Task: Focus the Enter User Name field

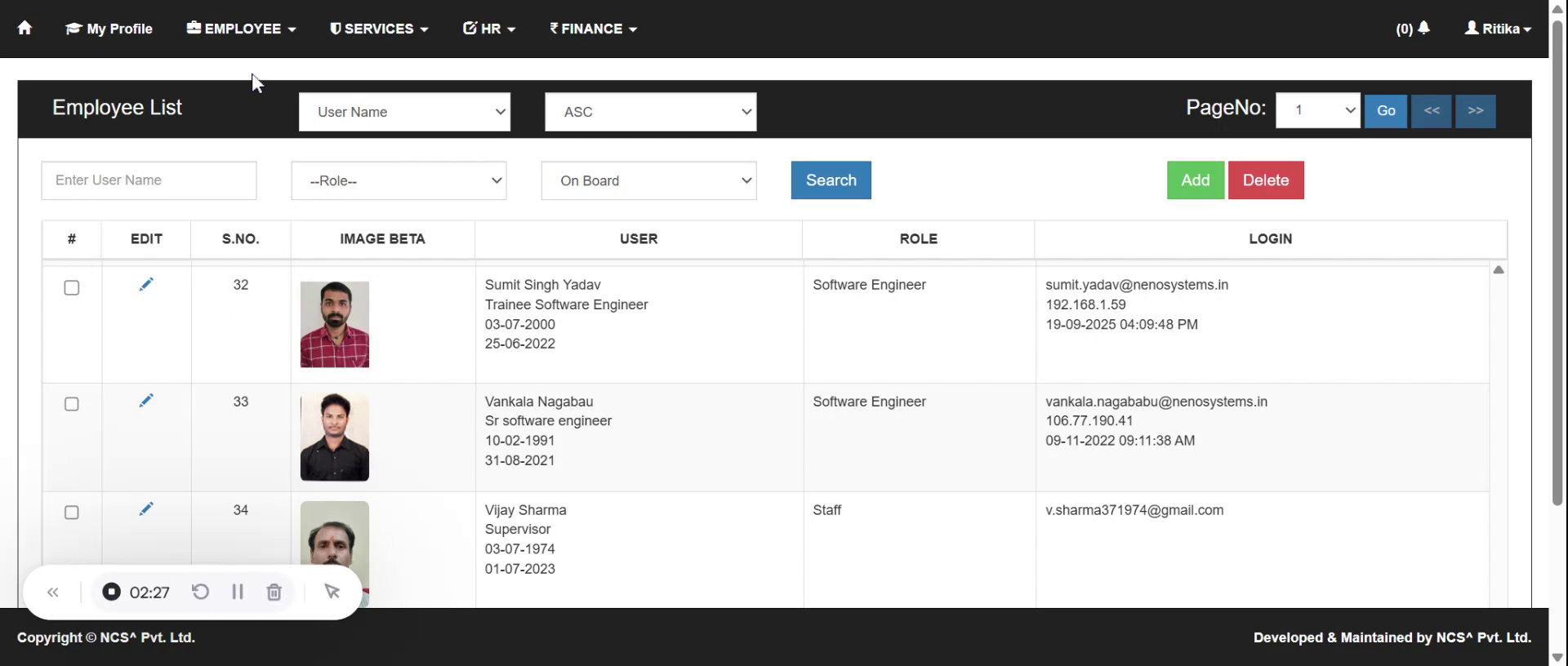Action: [x=149, y=180]
